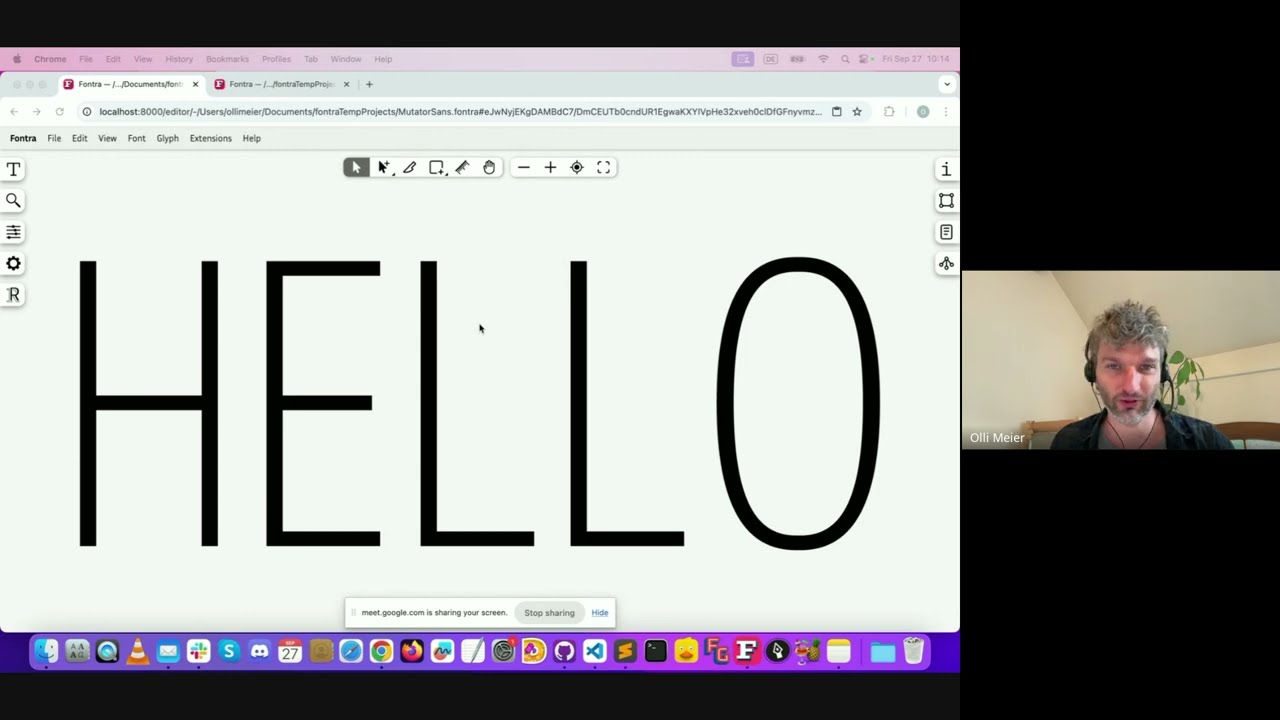Bookmark this page with the star

(x=857, y=112)
